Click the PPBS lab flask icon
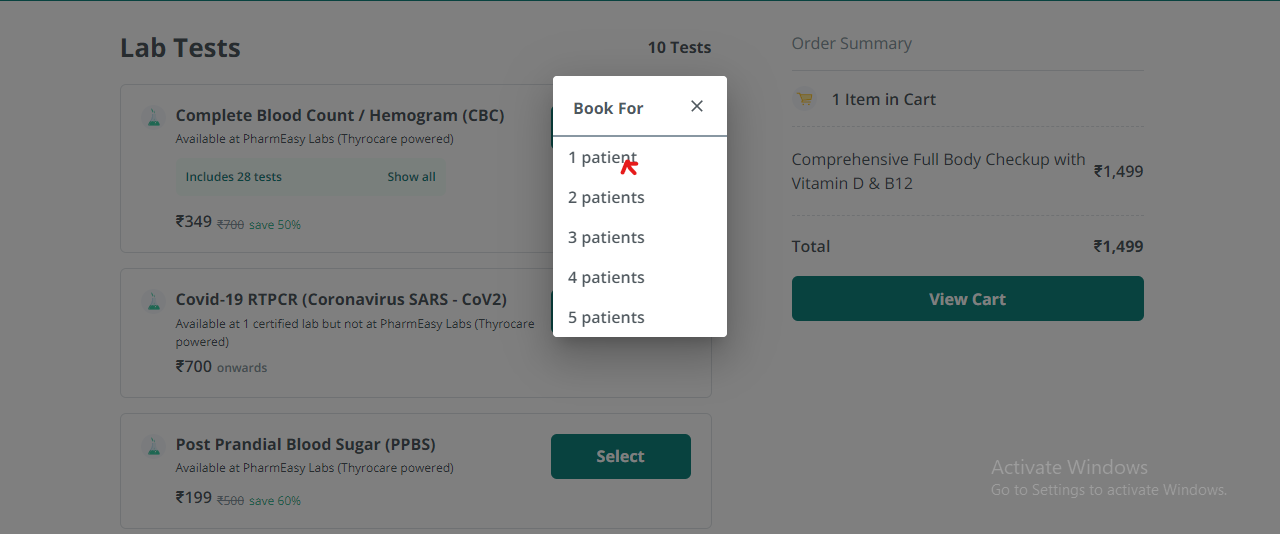This screenshot has width=1280, height=534. 153,445
